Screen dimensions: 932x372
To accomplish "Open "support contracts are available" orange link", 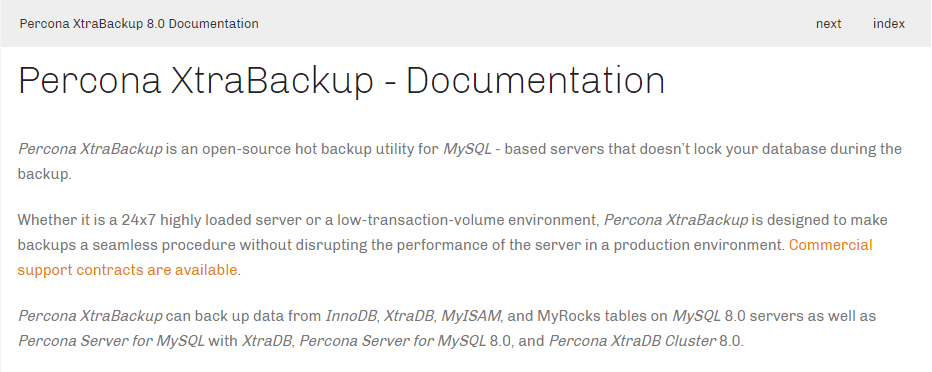I will pyautogui.click(x=127, y=270).
